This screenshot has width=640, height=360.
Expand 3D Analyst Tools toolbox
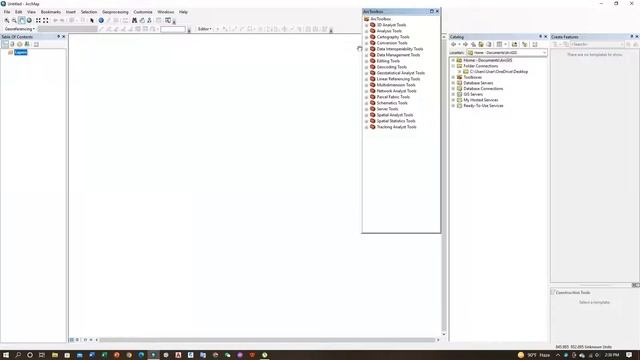point(367,25)
